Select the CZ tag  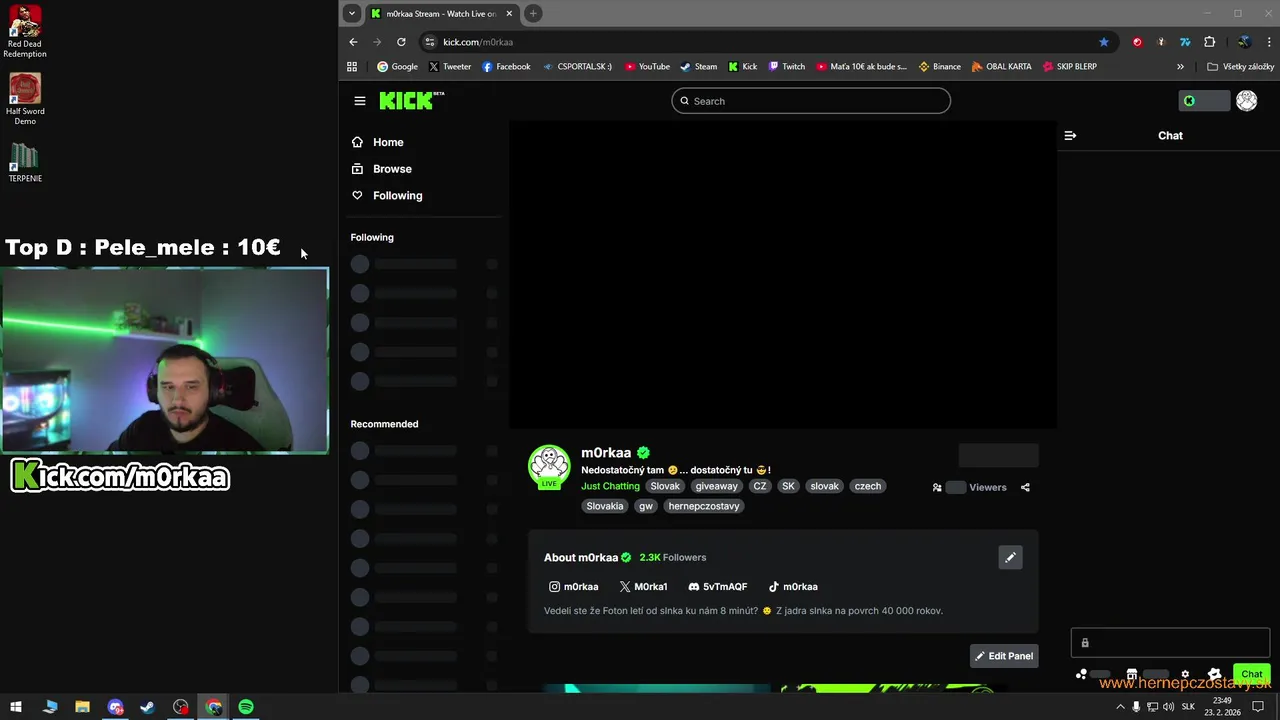[x=760, y=486]
